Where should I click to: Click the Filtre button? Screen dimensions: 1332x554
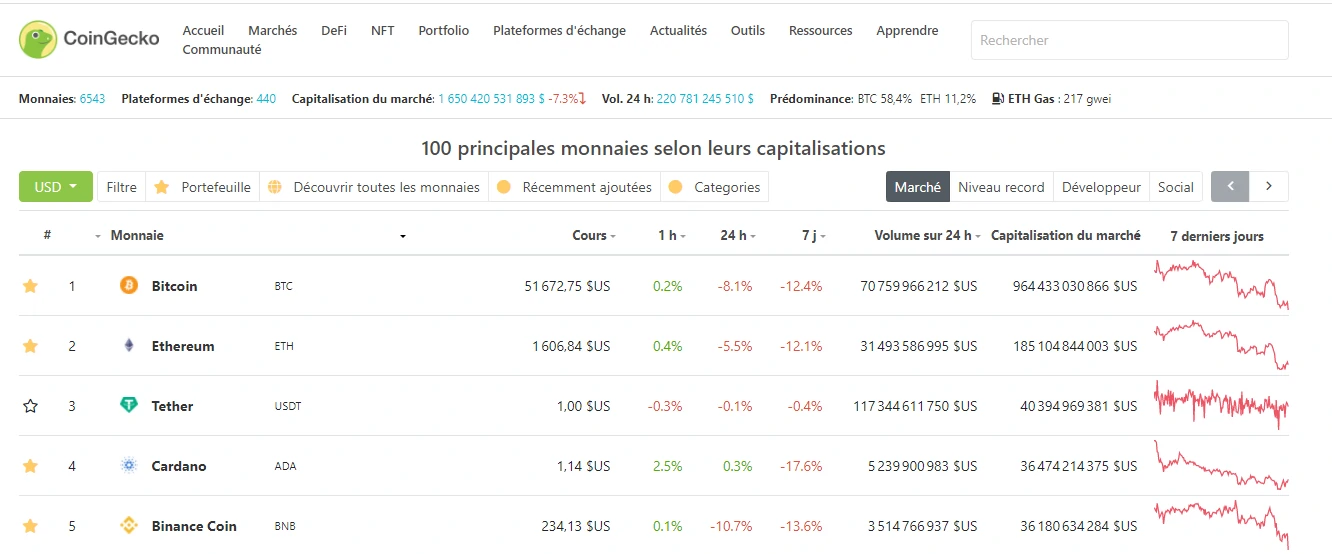(x=121, y=187)
